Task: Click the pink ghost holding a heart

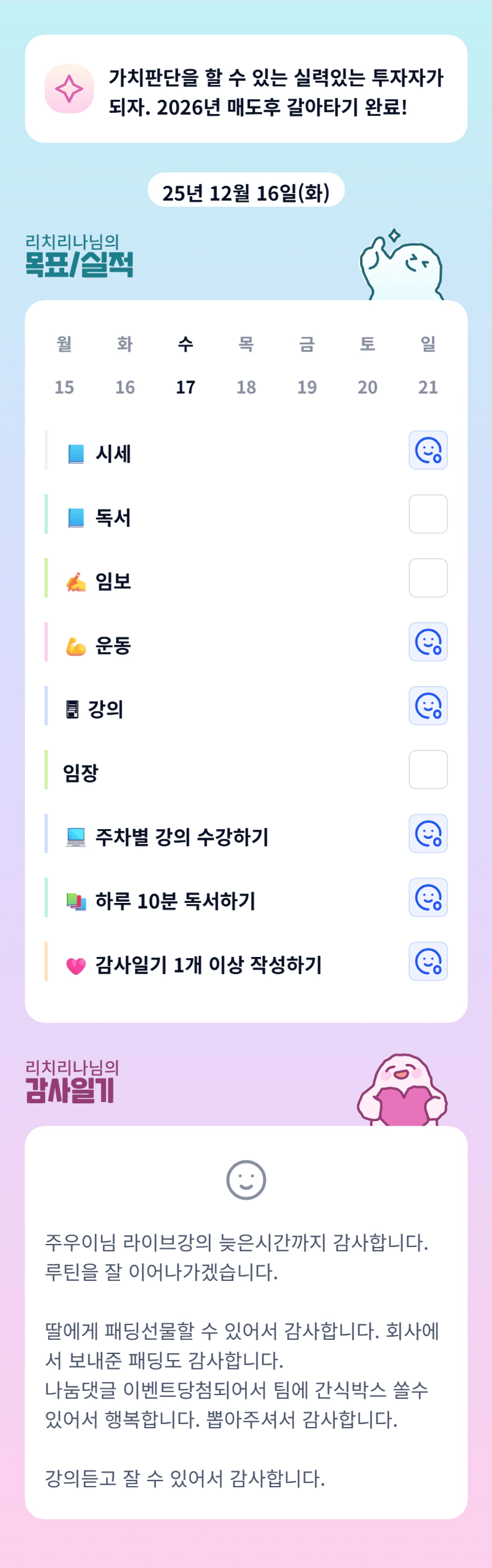Action: coord(402,1091)
